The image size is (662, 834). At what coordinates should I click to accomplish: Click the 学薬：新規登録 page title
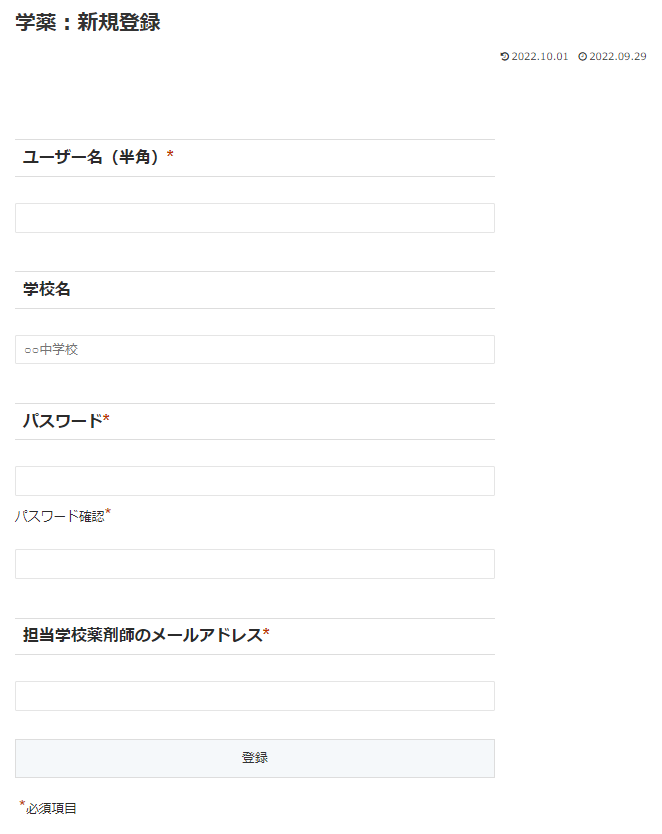tap(88, 23)
